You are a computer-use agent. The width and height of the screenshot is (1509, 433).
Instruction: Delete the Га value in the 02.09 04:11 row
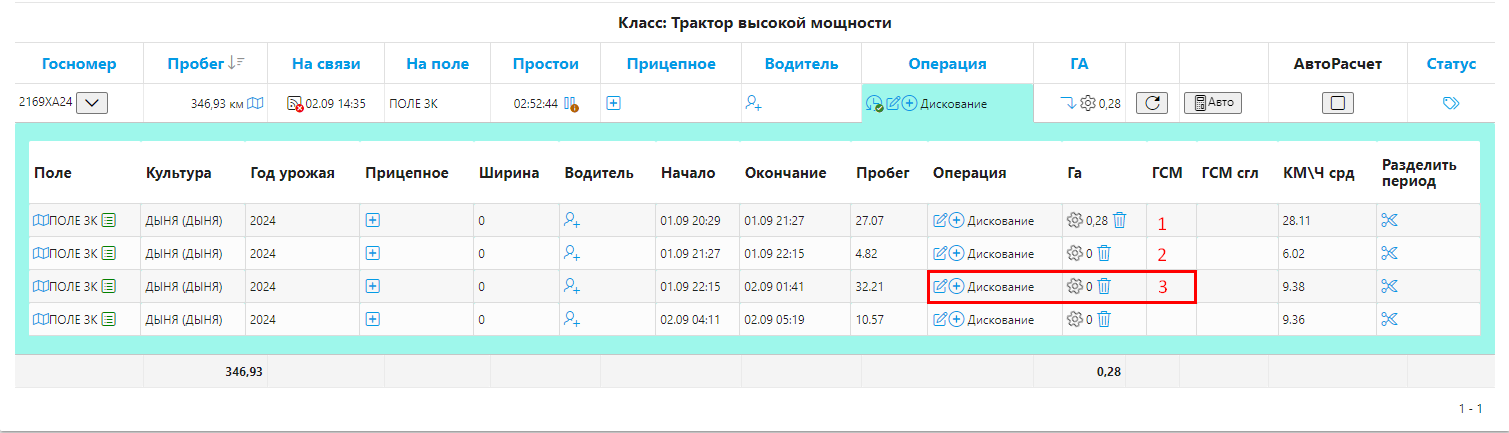1104,319
